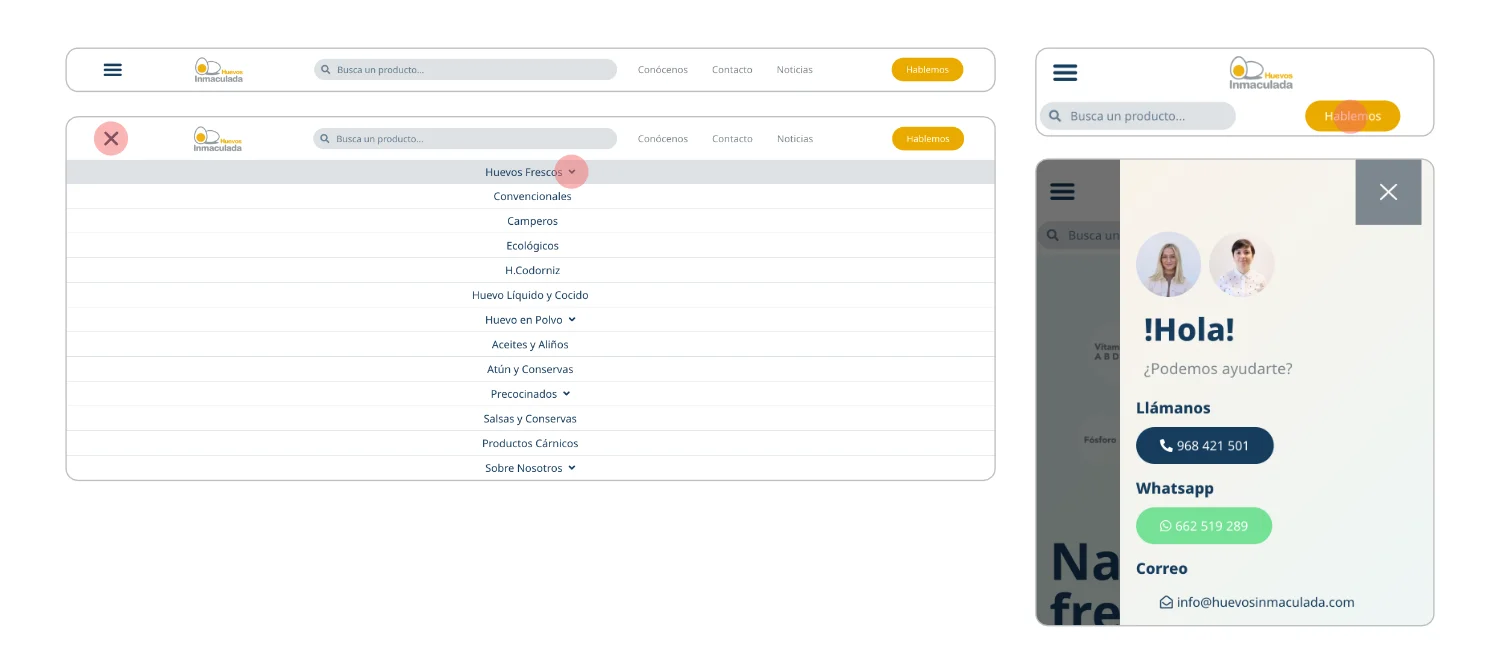Open Ecológicos menu entry
Image resolution: width=1500 pixels, height=665 pixels.
pos(532,246)
